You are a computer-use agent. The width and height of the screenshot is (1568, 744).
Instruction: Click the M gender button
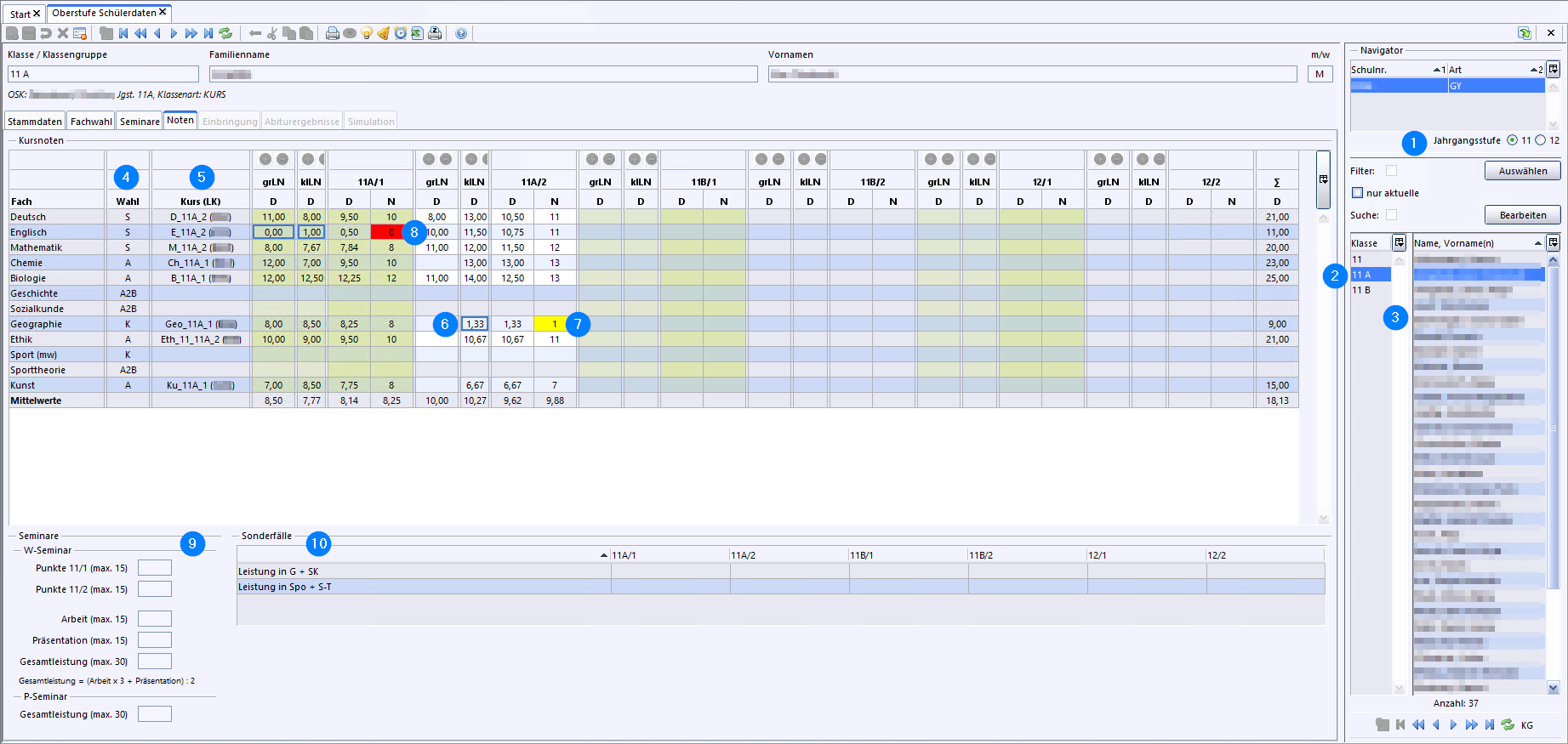pyautogui.click(x=1320, y=74)
